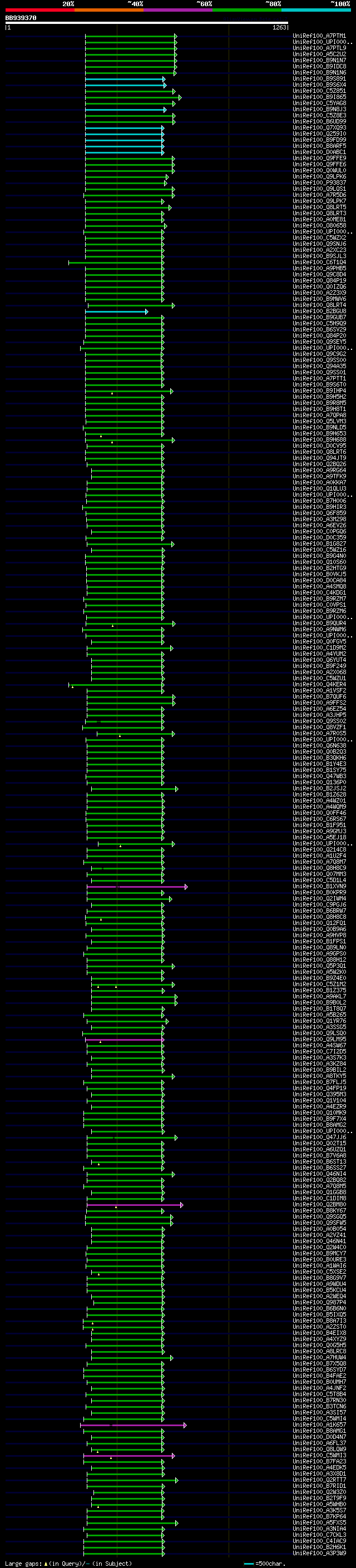
Task: Click the orange ~40% legend segment
Action: 109,11
